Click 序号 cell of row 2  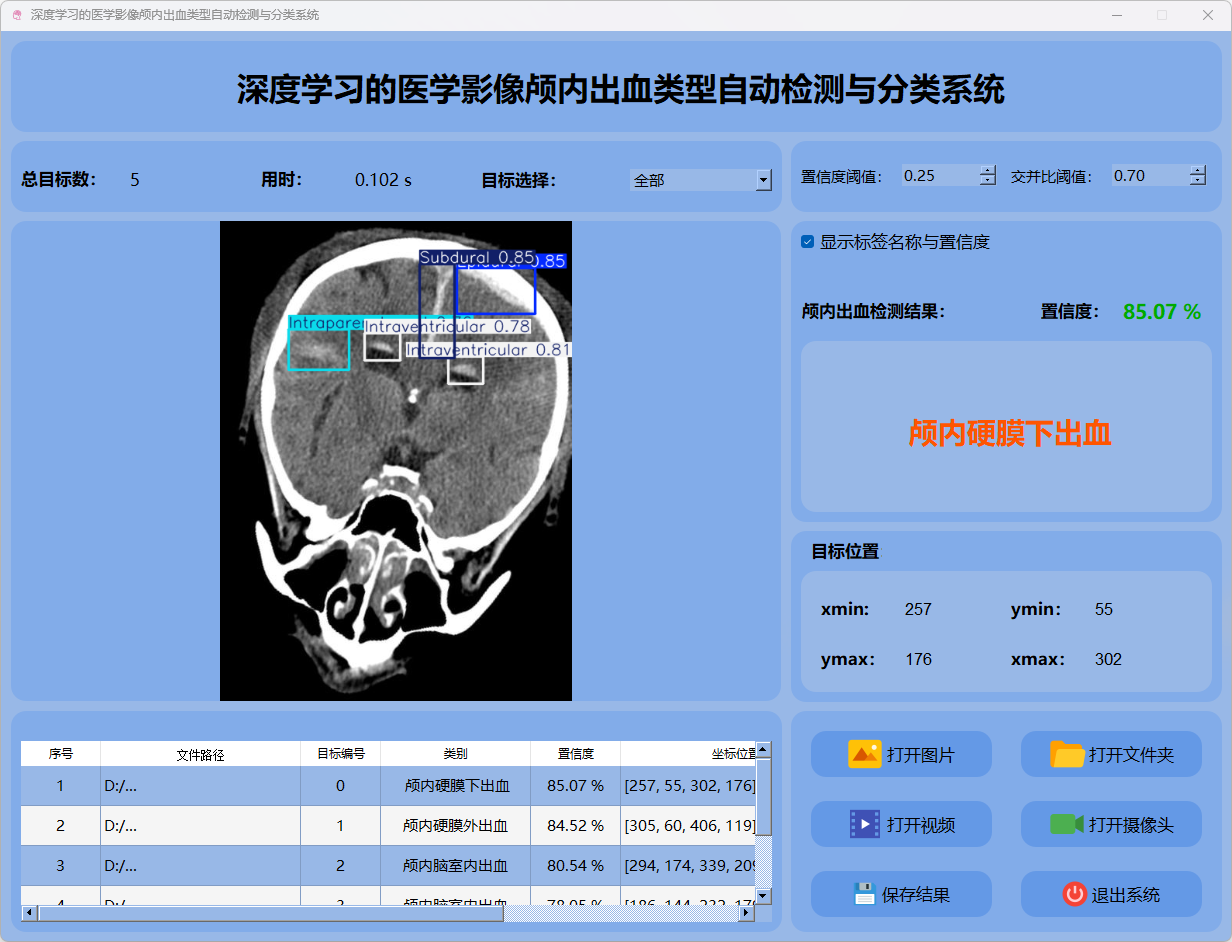pos(61,826)
